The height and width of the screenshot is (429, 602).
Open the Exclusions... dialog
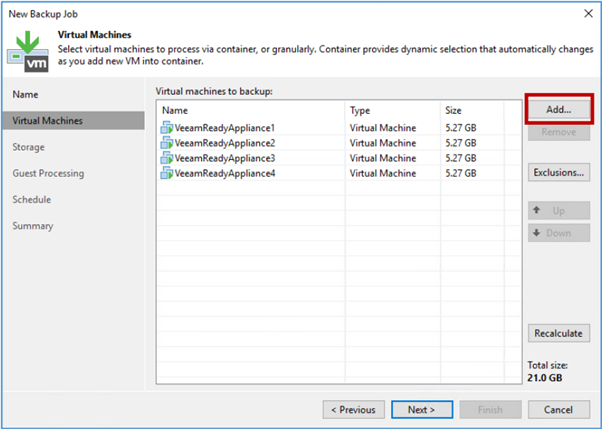tap(559, 172)
